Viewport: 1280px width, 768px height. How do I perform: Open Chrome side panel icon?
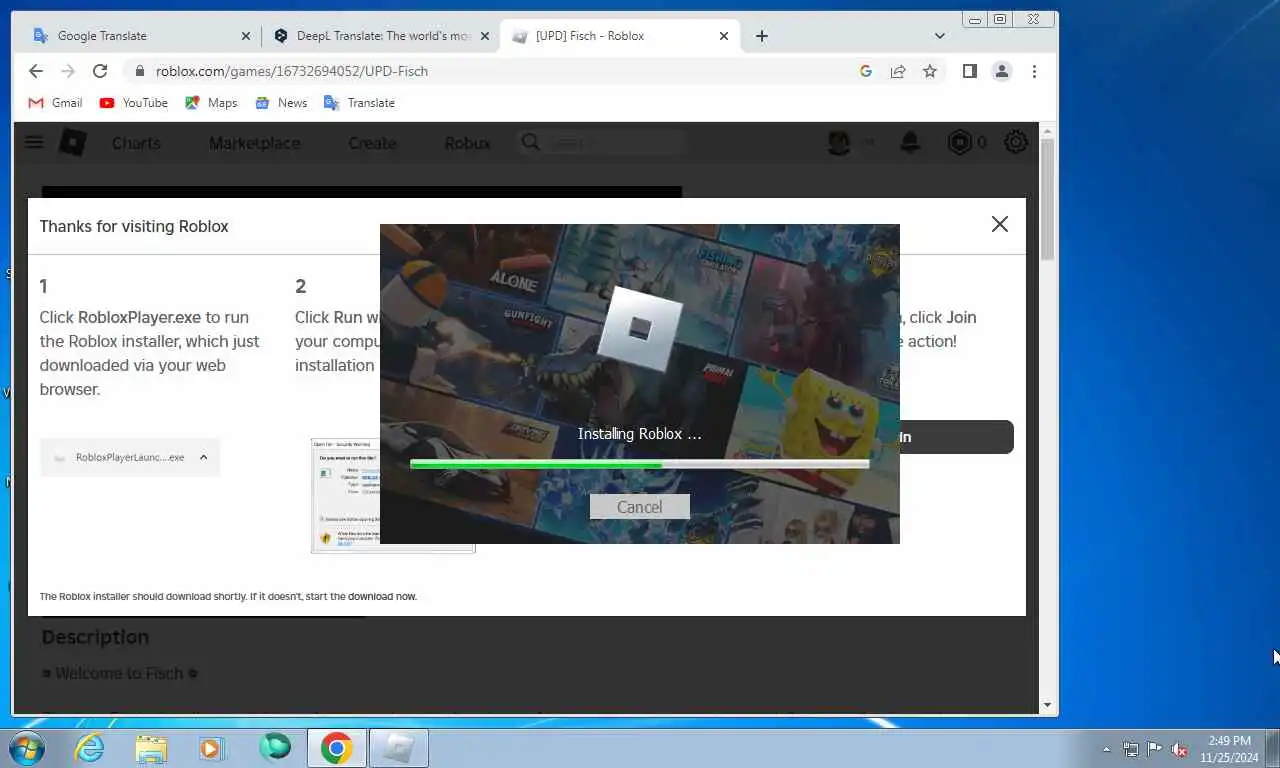[x=969, y=71]
